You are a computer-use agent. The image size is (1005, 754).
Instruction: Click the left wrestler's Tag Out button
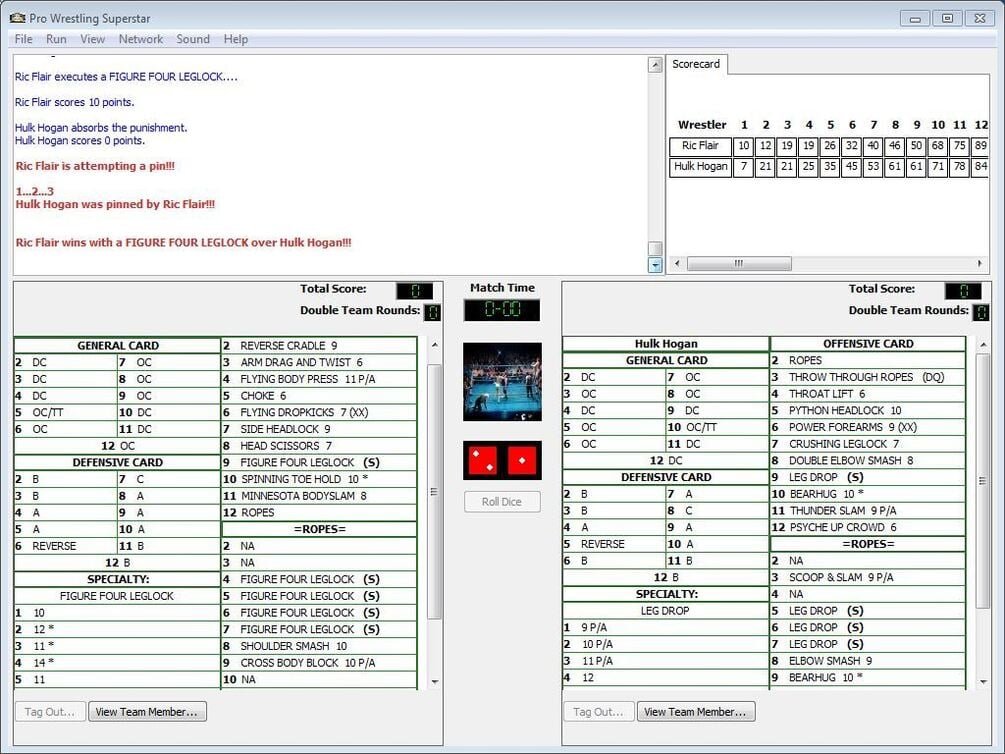(50, 712)
